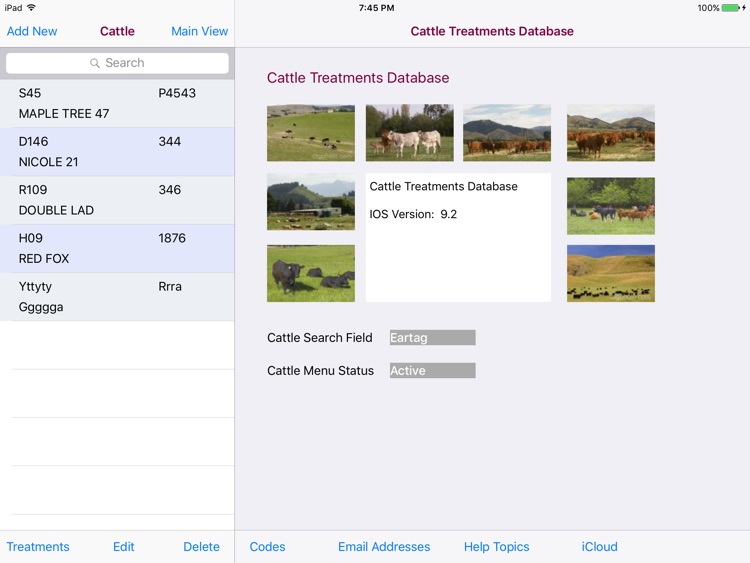
Task: Click the 346 tag number
Action: (169, 190)
